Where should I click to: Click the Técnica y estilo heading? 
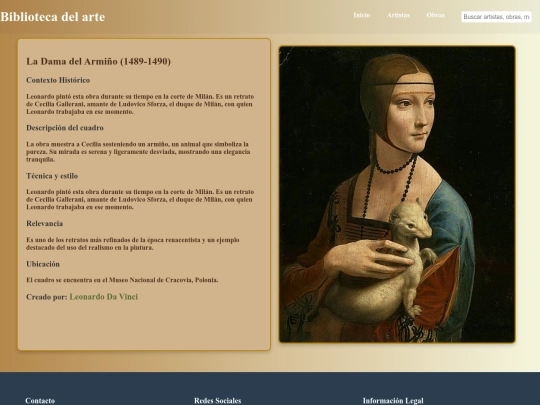tap(52, 176)
